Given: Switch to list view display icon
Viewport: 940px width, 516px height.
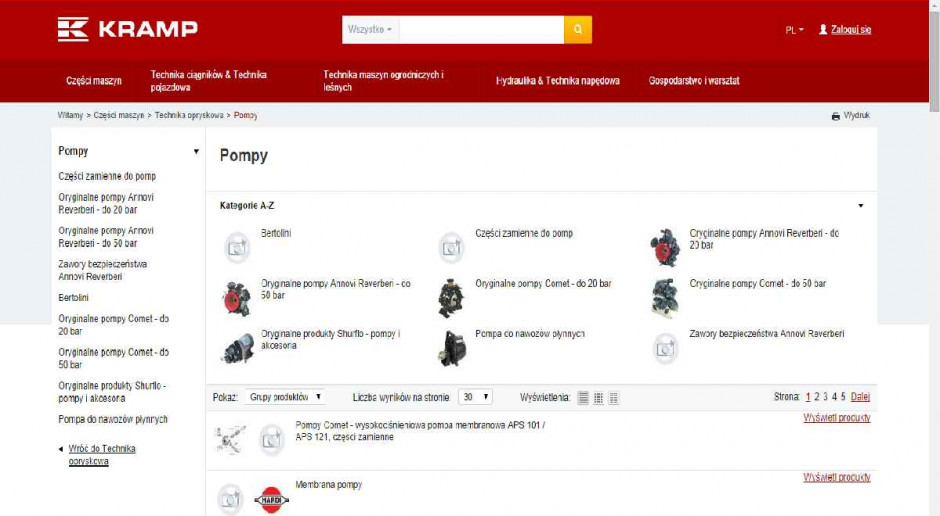Looking at the screenshot, I should pos(583,397).
